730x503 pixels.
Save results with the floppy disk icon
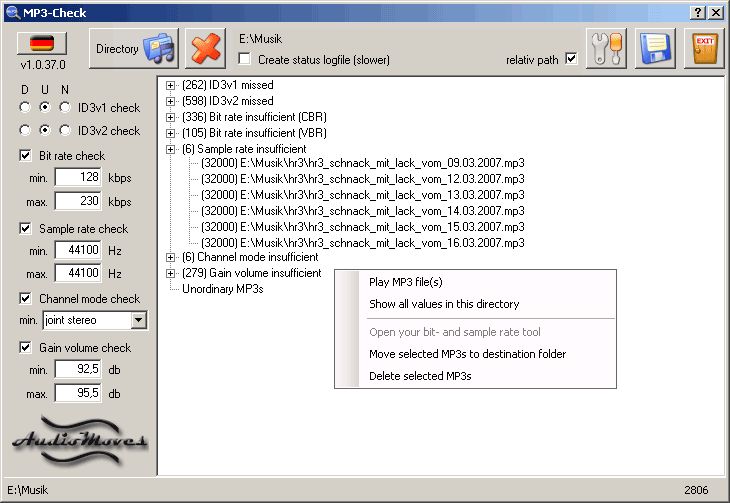pyautogui.click(x=656, y=48)
